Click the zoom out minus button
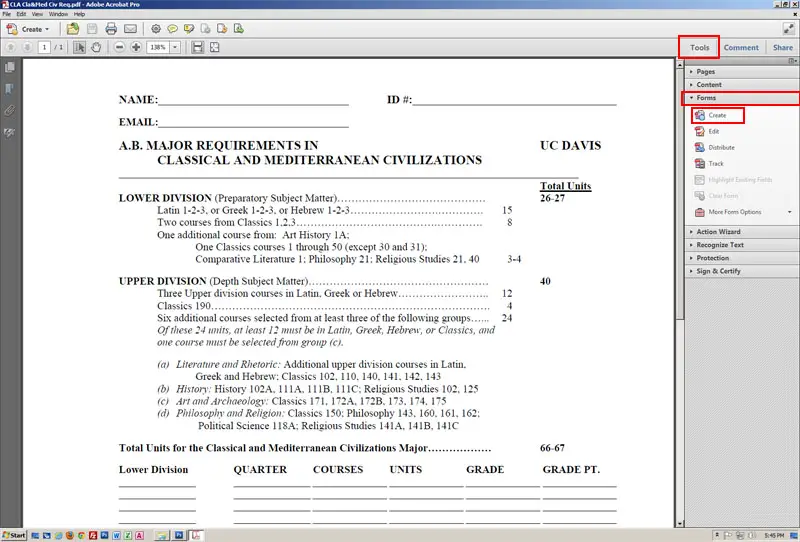This screenshot has height=542, width=800. coord(119,47)
